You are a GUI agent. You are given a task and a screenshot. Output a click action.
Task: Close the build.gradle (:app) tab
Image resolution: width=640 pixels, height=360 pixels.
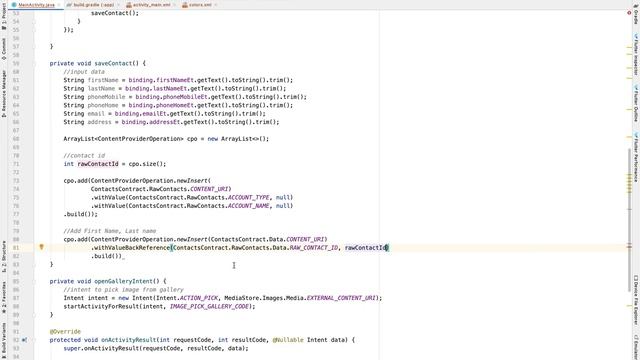tap(118, 5)
